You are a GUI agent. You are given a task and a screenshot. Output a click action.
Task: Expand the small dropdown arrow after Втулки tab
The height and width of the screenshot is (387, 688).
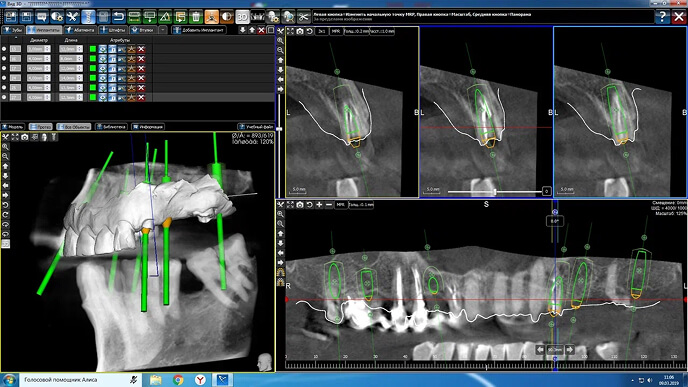163,30
